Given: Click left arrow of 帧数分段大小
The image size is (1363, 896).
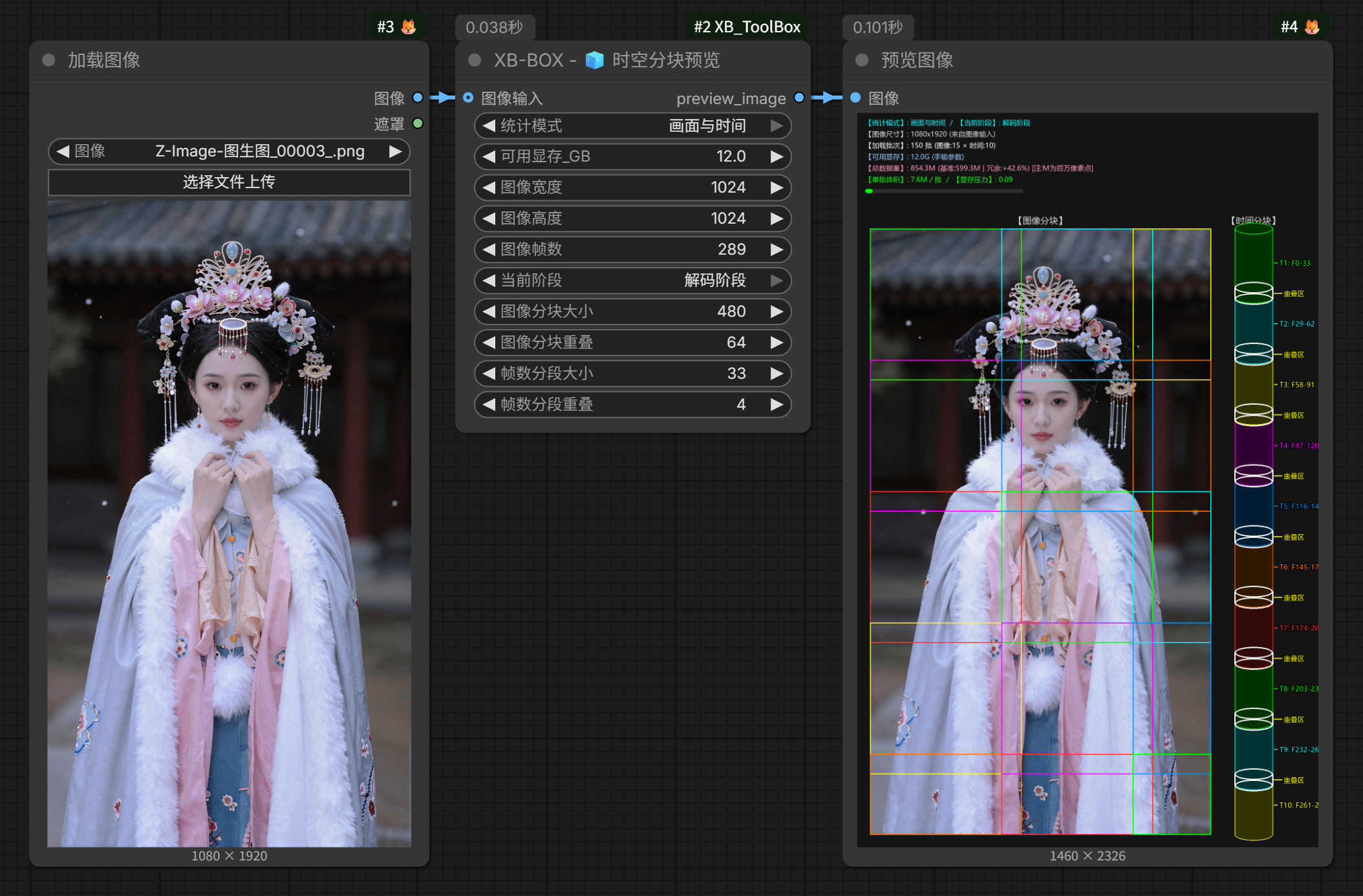Looking at the screenshot, I should coord(489,374).
